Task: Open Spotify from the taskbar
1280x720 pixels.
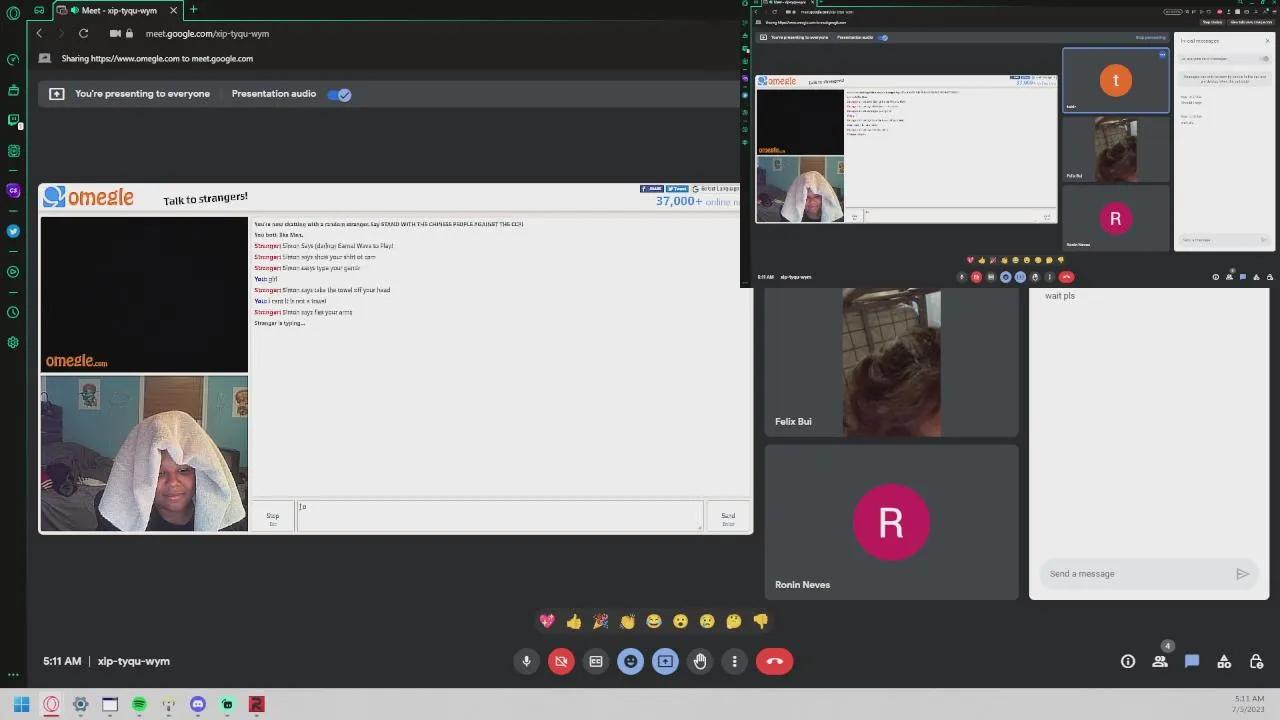Action: tap(139, 704)
